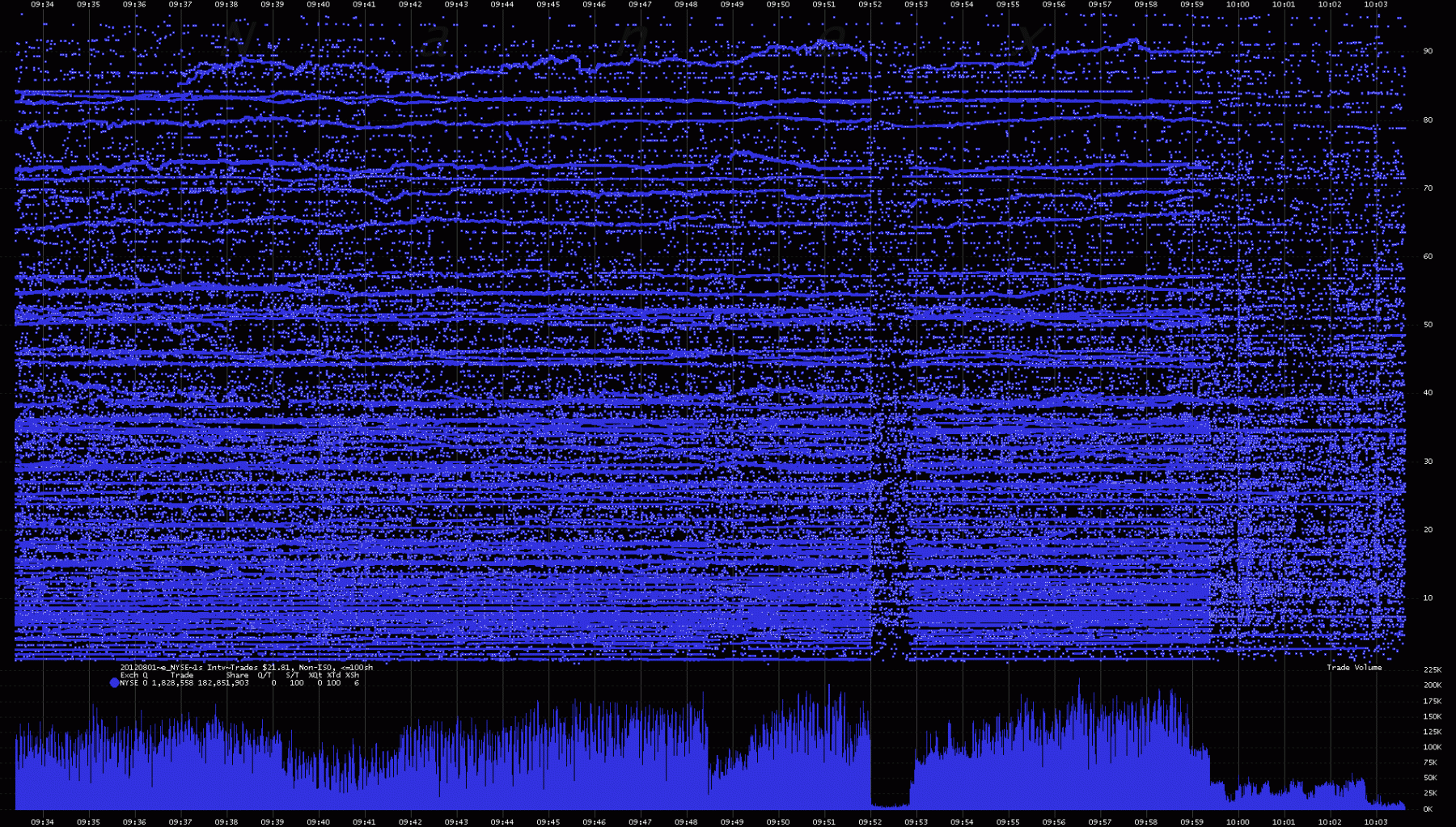Click the 100K volume axis label
The image size is (1456, 827).
pos(1433,748)
